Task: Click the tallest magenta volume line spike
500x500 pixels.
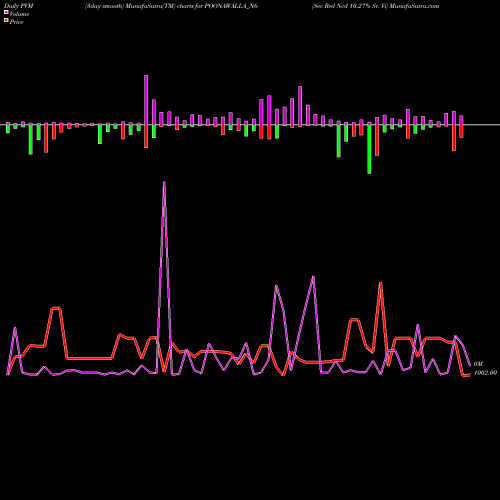Action: coord(164,183)
